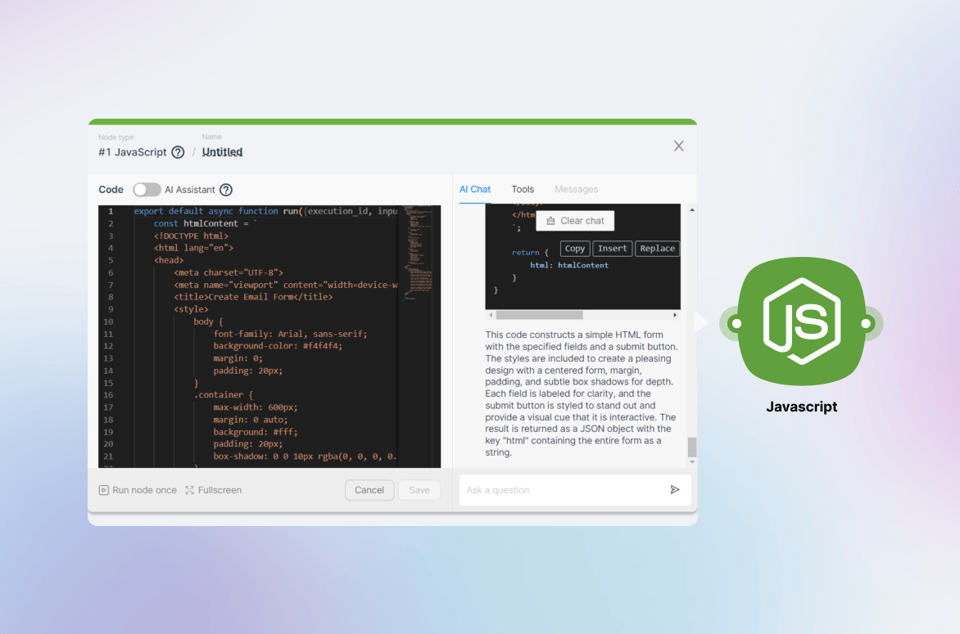960x634 pixels.
Task: Click the chat scroll down arrow
Action: (692, 462)
